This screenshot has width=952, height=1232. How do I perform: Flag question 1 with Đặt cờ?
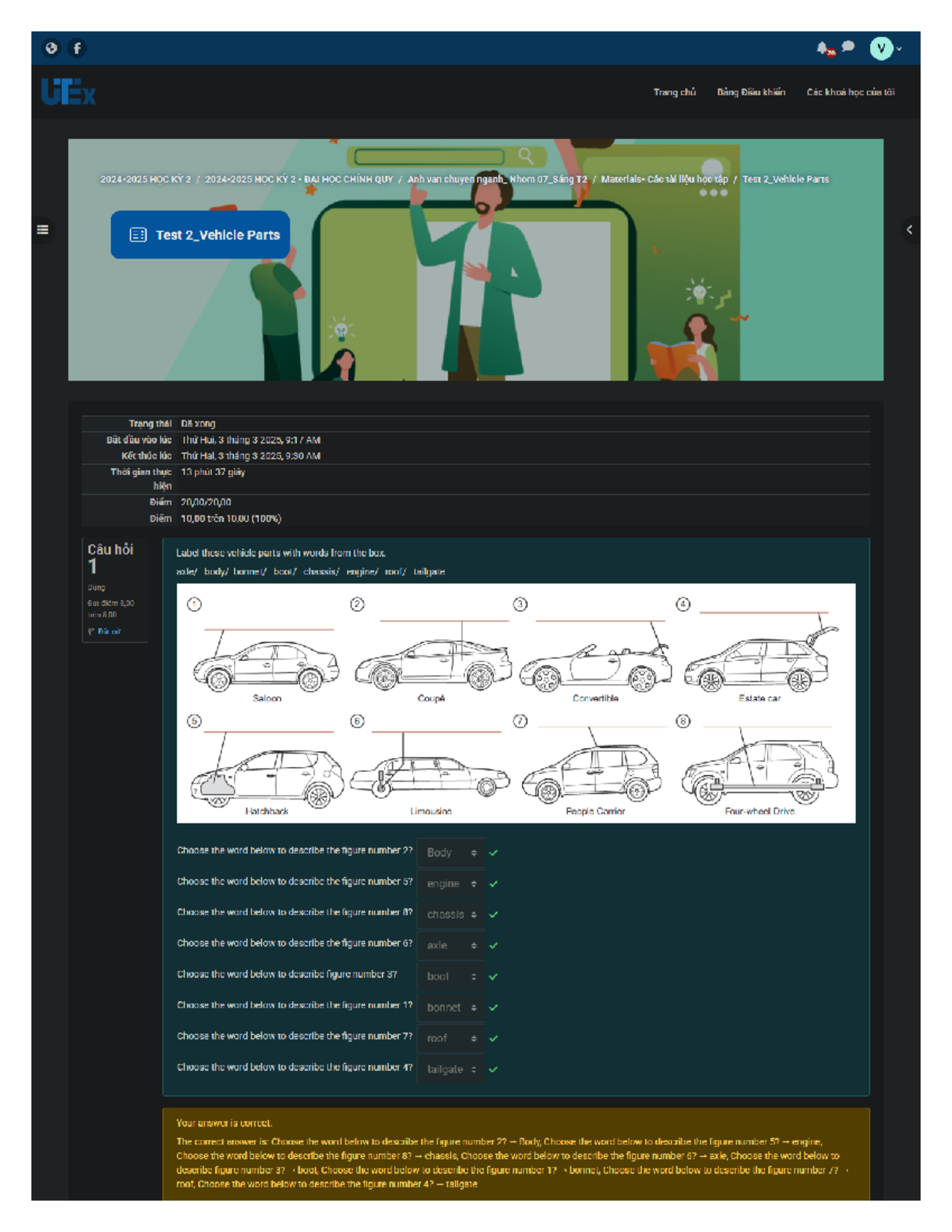coord(105,632)
